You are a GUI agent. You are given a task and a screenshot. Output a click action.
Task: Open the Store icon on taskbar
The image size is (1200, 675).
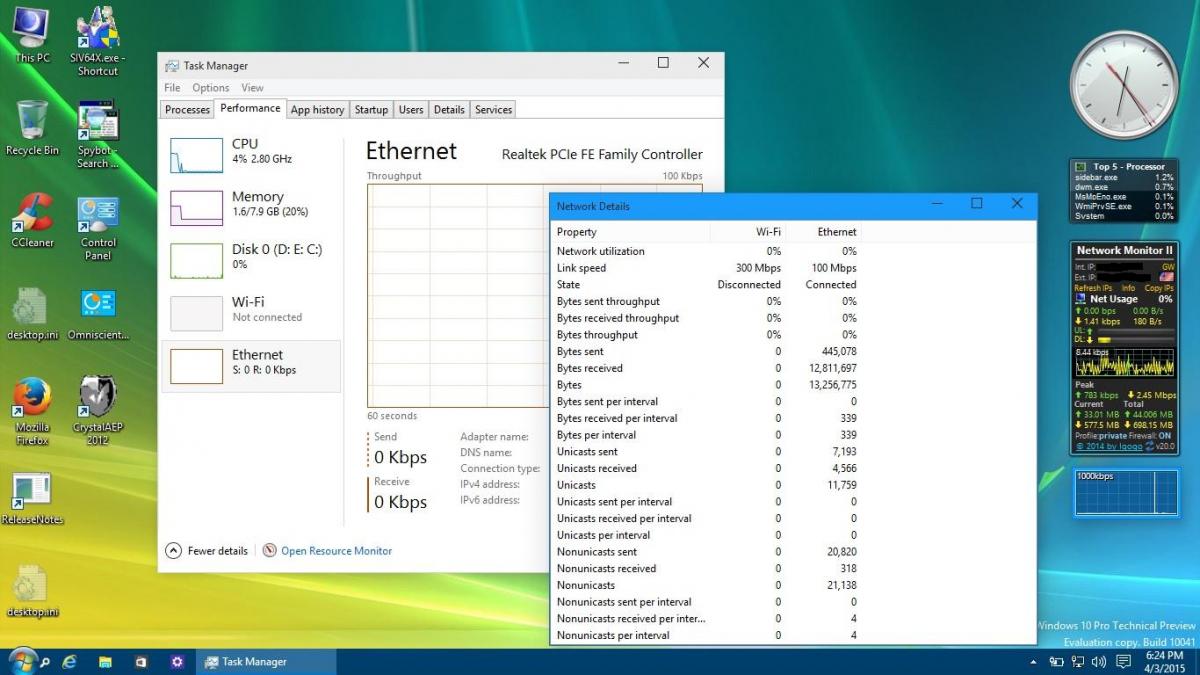[141, 662]
